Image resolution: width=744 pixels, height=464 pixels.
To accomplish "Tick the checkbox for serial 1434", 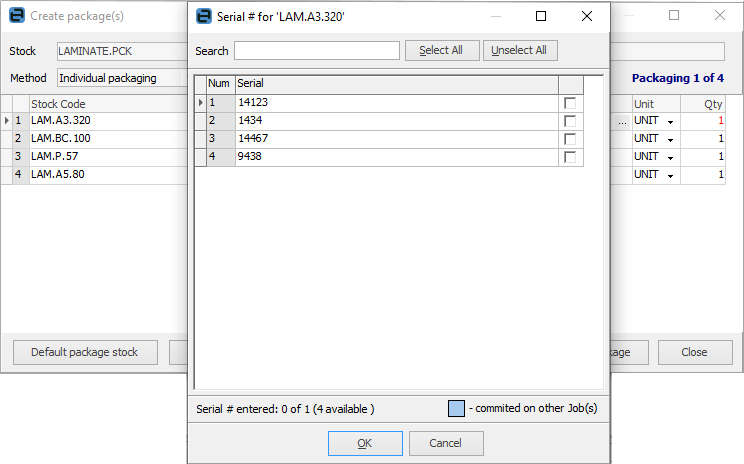I will [570, 121].
